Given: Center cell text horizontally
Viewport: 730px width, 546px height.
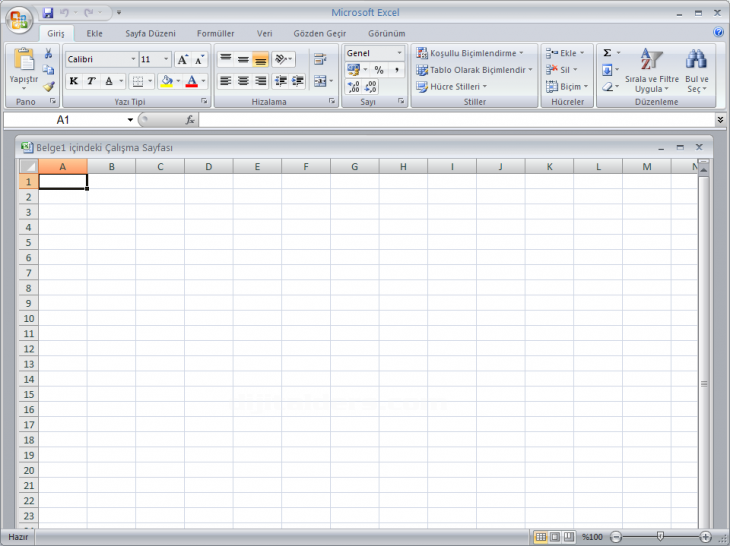Looking at the screenshot, I should [x=243, y=81].
